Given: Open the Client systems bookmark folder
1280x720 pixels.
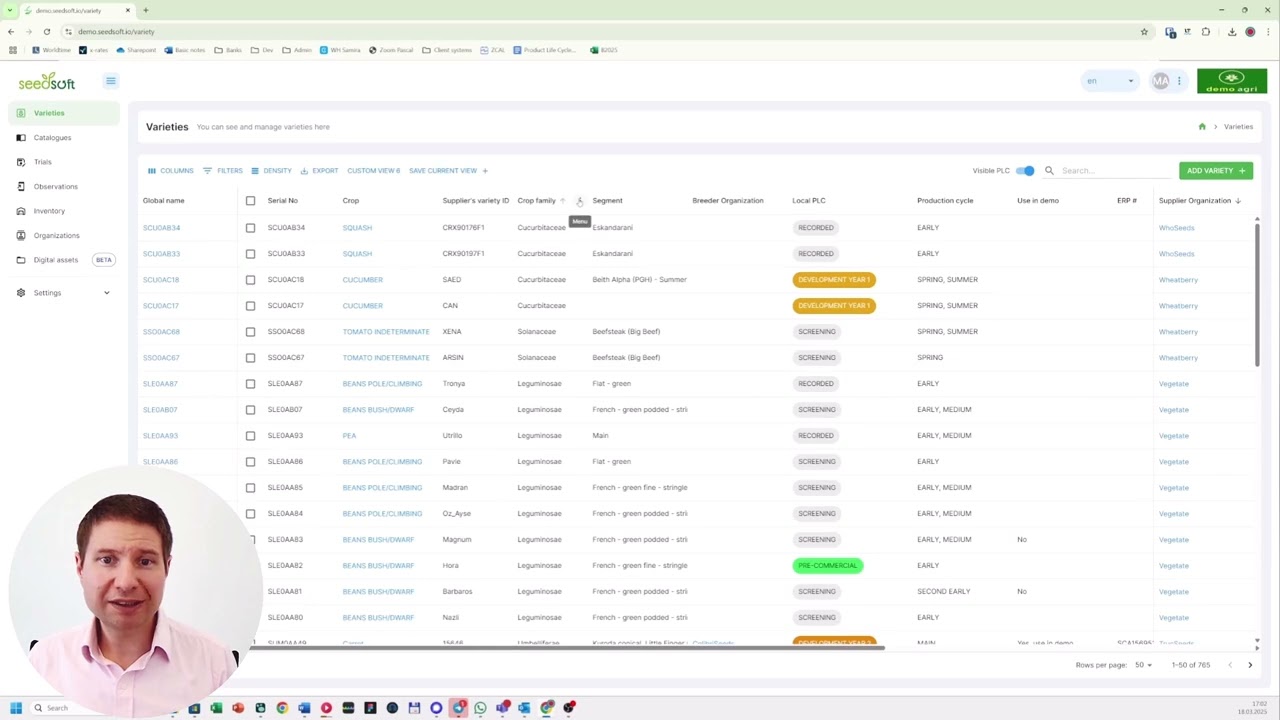Looking at the screenshot, I should coord(447,50).
